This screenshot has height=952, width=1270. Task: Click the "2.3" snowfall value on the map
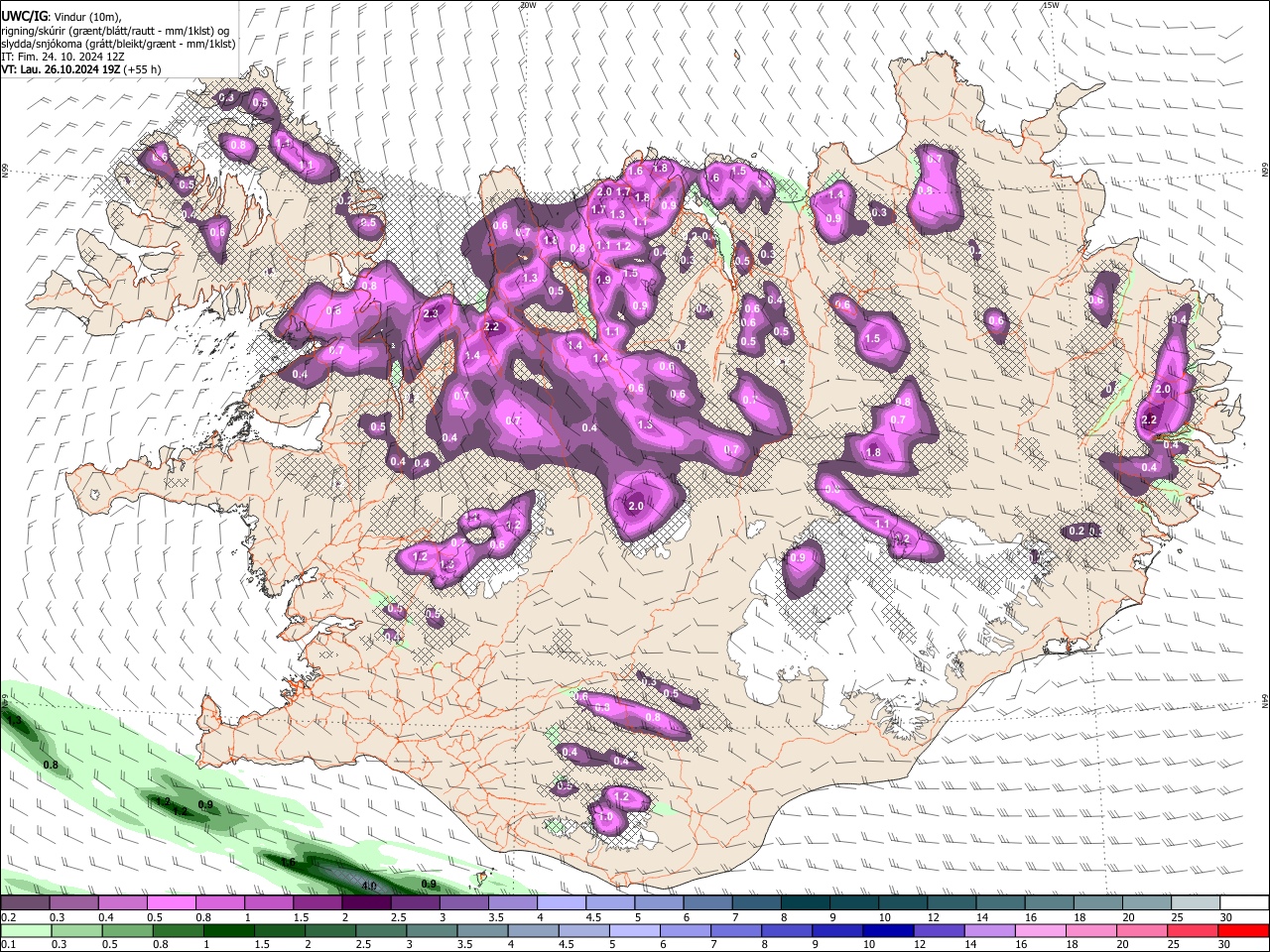pos(431,313)
